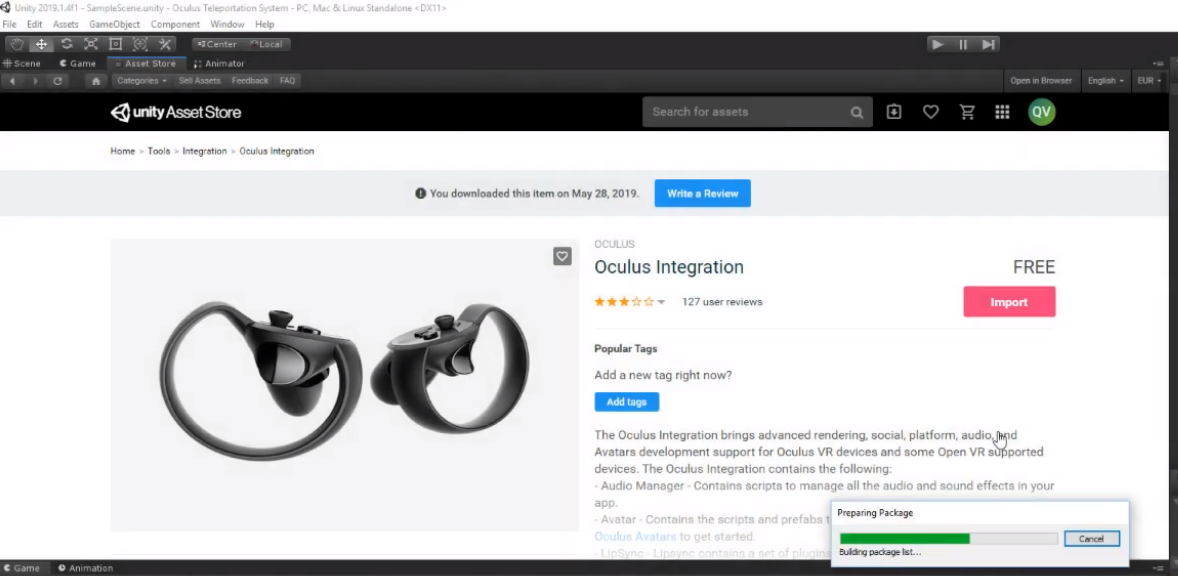Click the Write a Review button

coord(702,194)
